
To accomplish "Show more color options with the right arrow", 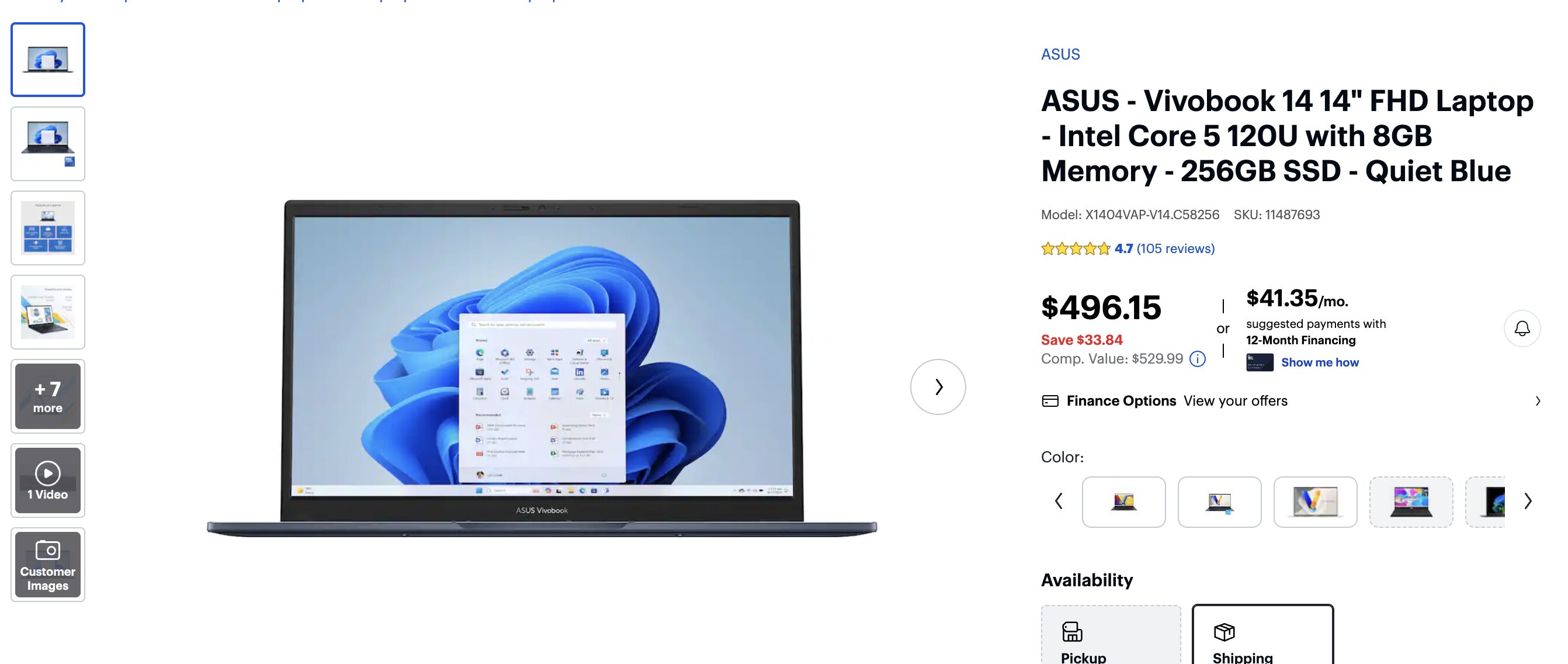I will click(x=1528, y=501).
